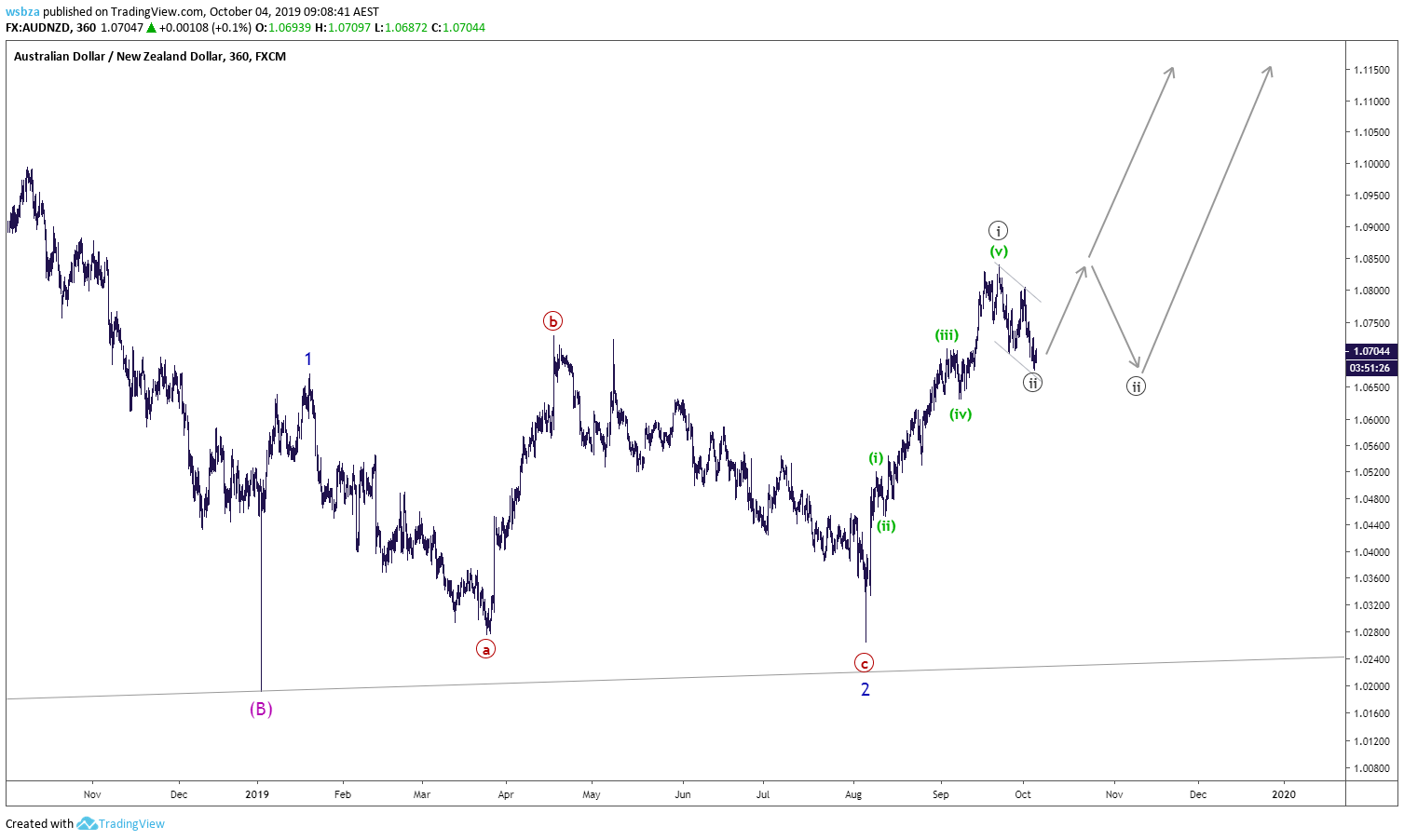Click the blue wave 2 label
The image size is (1404, 840).
[x=866, y=689]
